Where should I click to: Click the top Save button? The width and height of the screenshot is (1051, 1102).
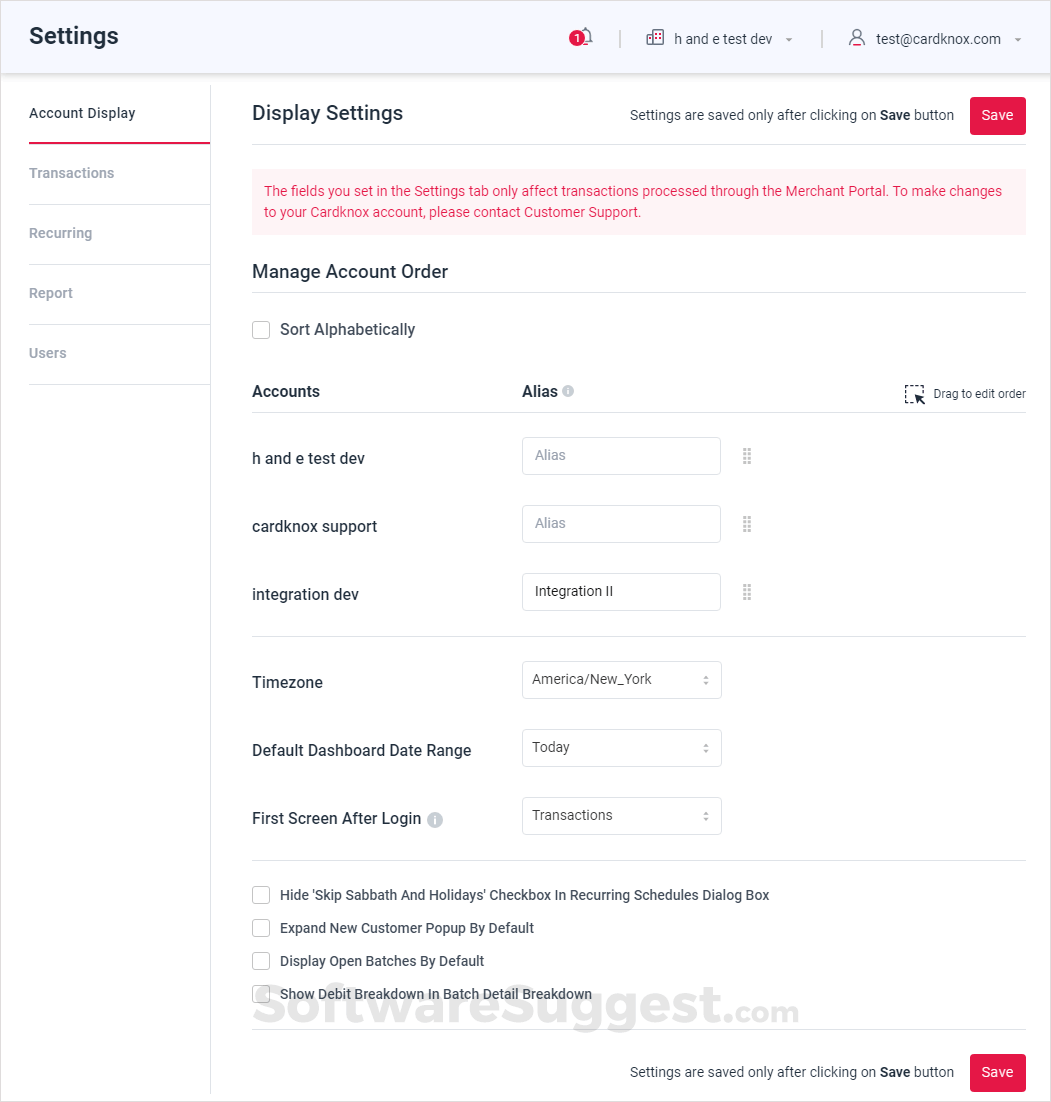(x=997, y=115)
